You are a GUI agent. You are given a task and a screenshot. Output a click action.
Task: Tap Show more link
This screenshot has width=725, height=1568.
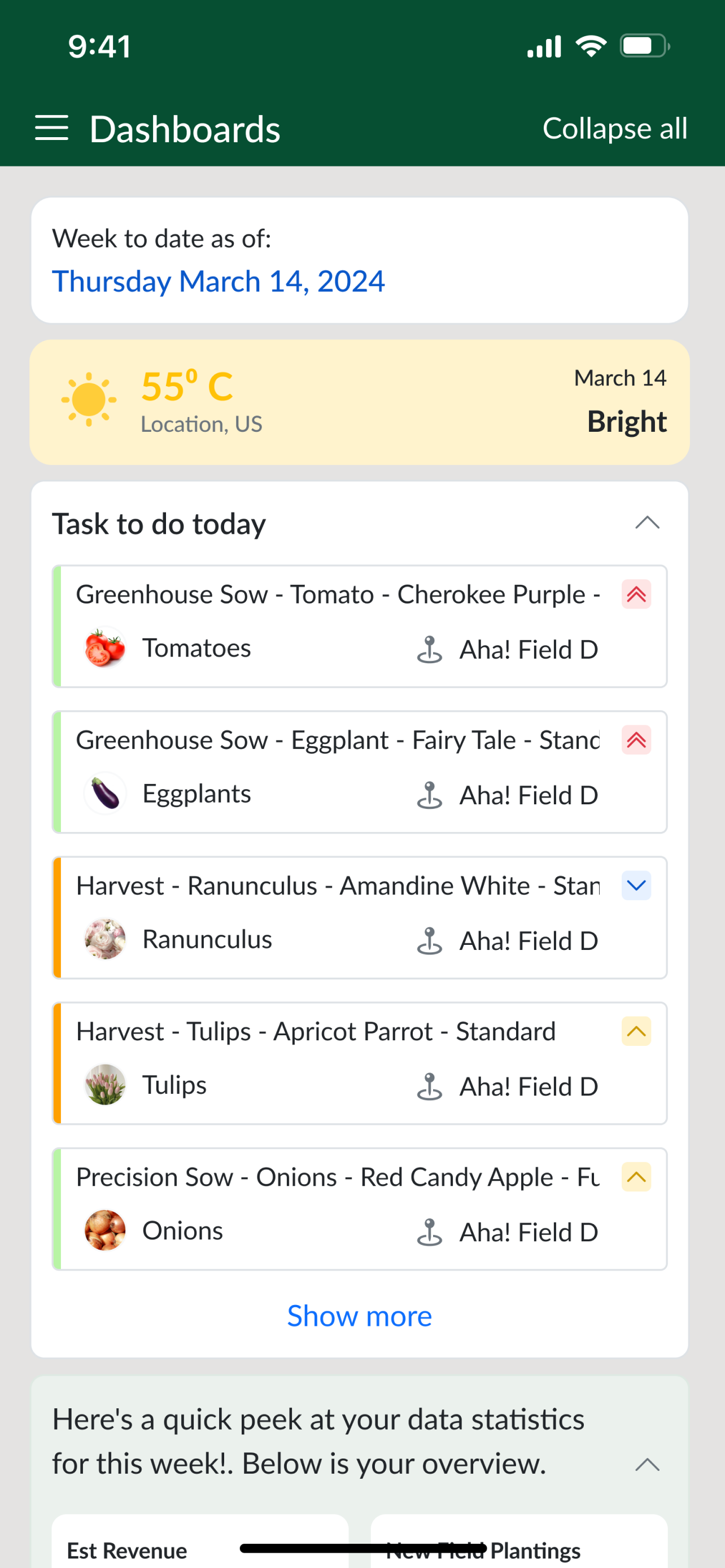pyautogui.click(x=360, y=1316)
